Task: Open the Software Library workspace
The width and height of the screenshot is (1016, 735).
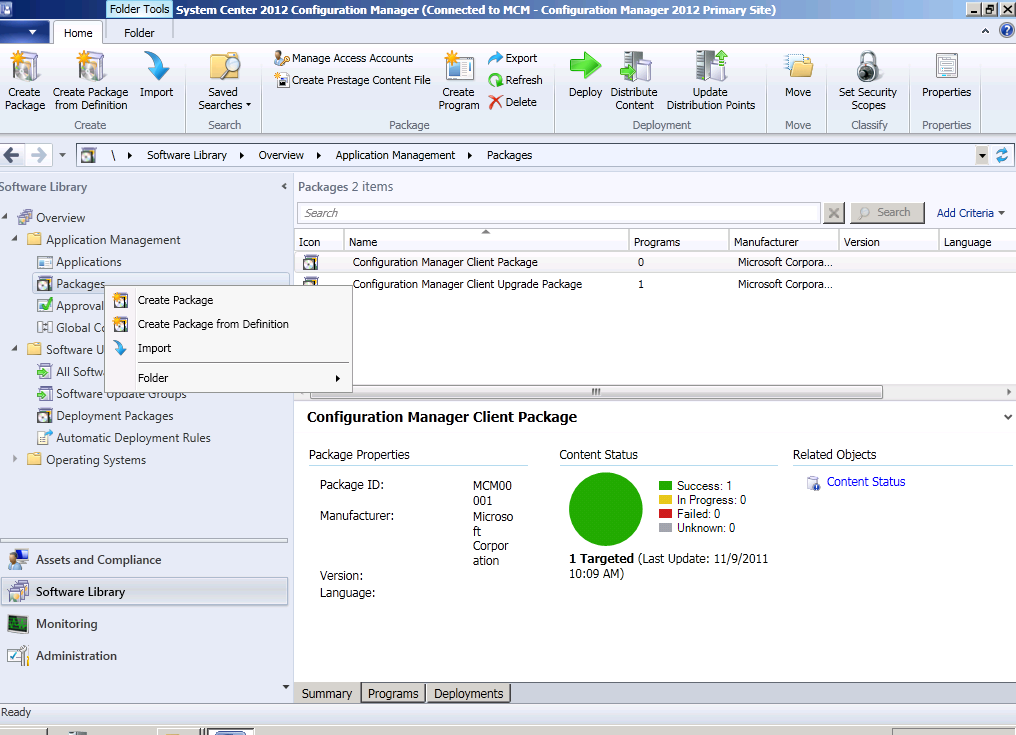Action: 144,592
